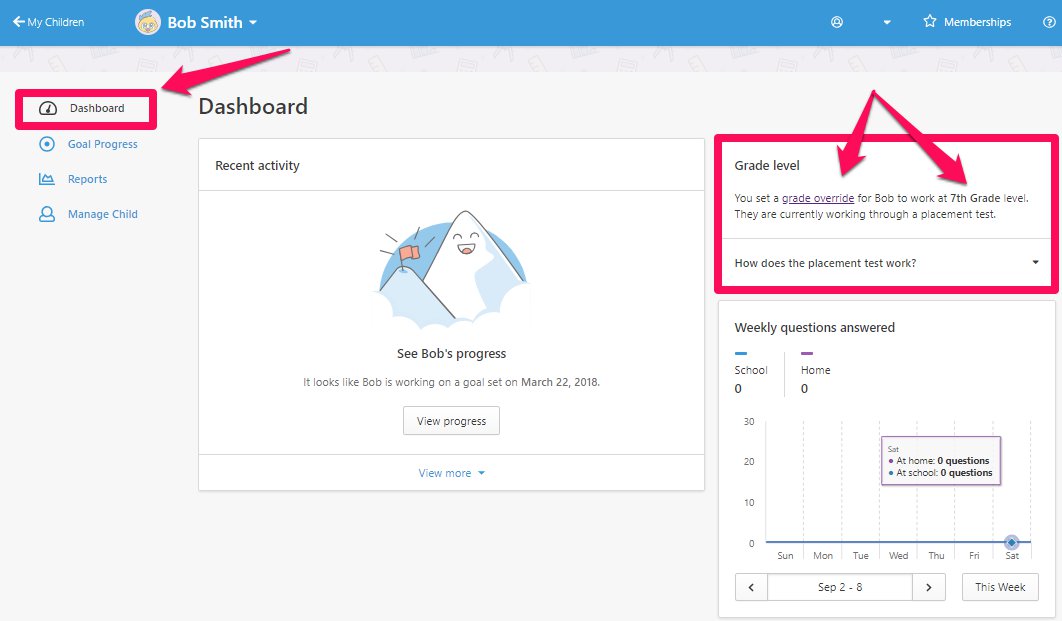Expand the account menu caret

click(x=887, y=22)
